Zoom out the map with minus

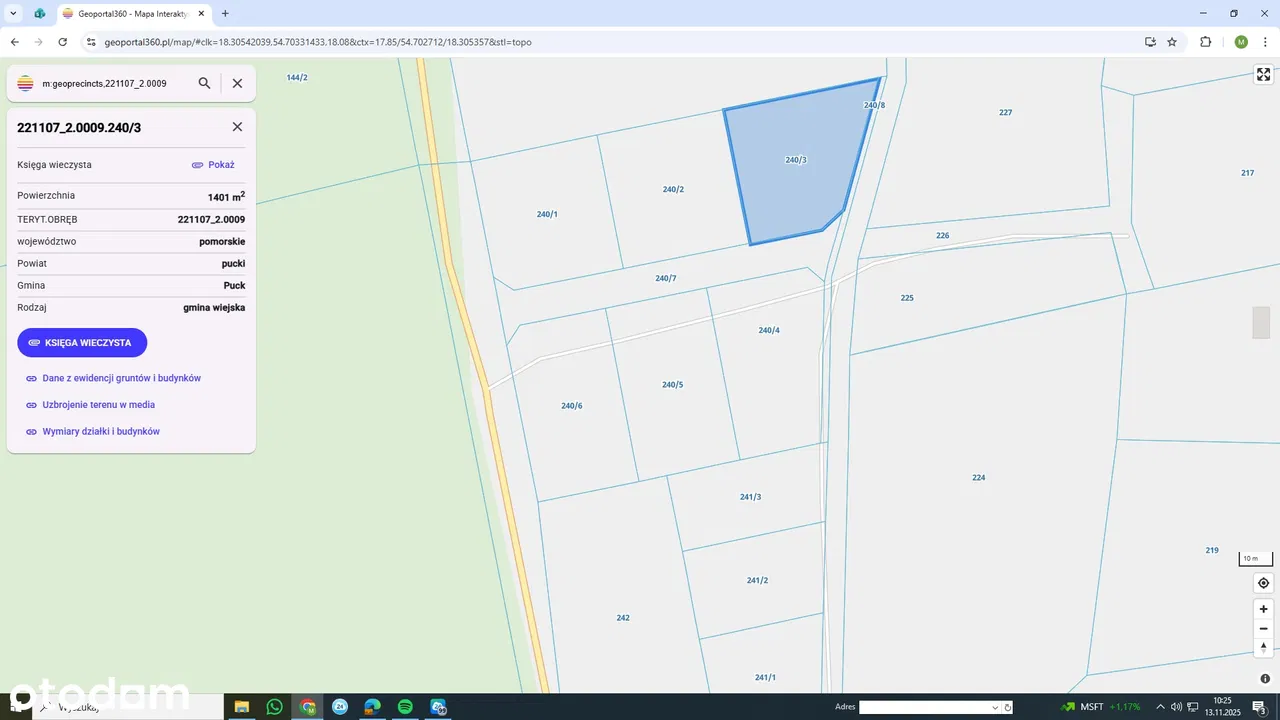[x=1263, y=629]
